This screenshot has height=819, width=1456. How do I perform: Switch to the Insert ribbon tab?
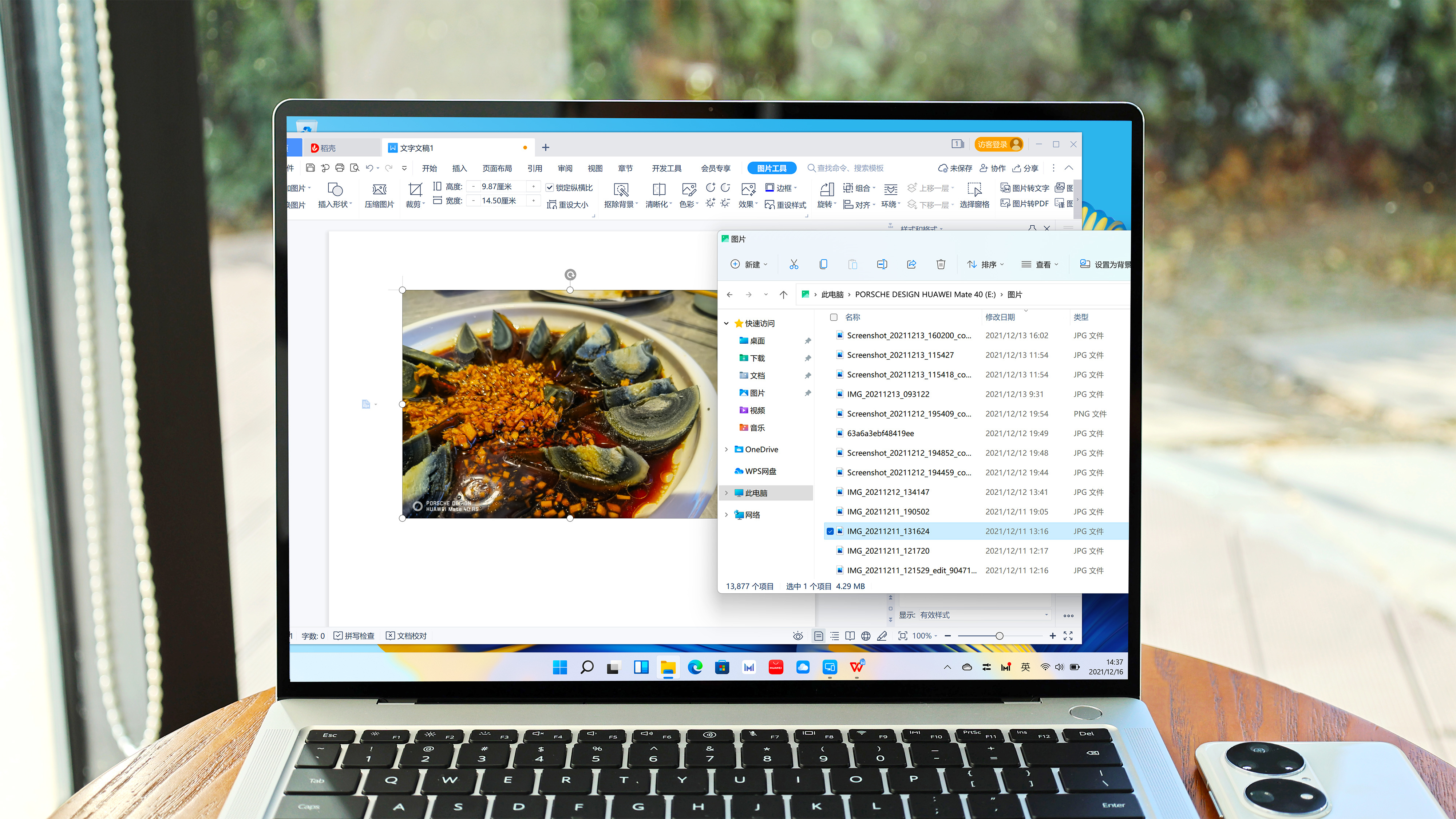click(x=459, y=169)
